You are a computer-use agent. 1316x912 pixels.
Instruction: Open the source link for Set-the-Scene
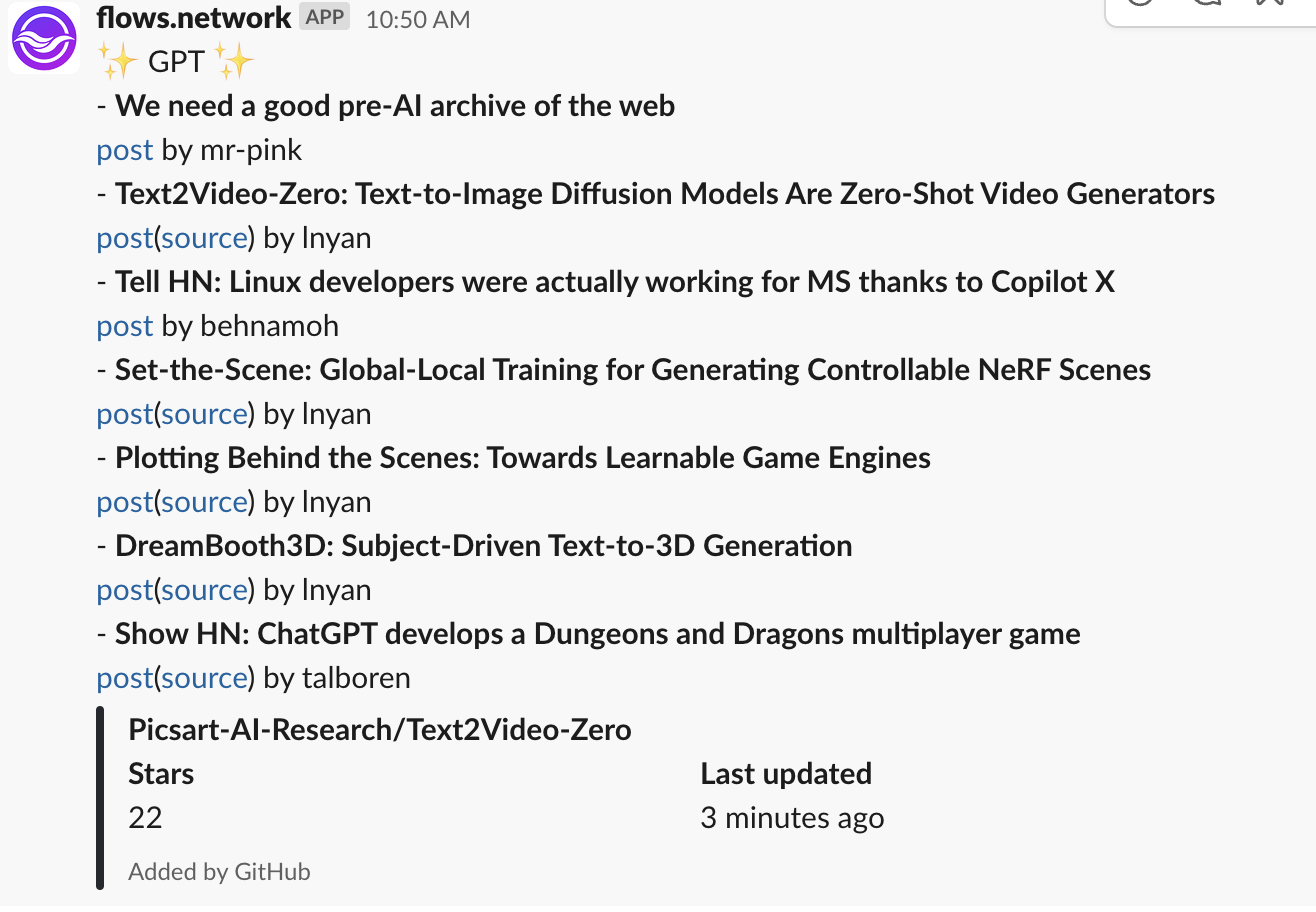[204, 414]
